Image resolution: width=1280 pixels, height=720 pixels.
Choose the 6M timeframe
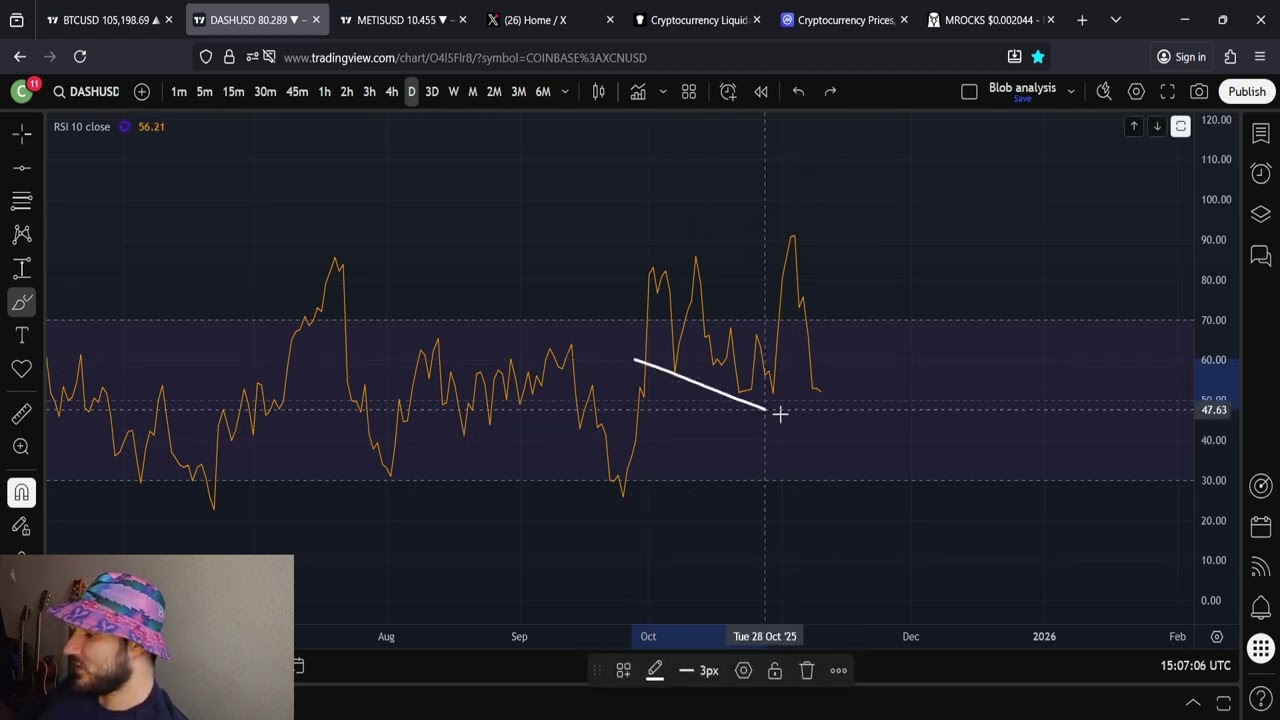[543, 91]
